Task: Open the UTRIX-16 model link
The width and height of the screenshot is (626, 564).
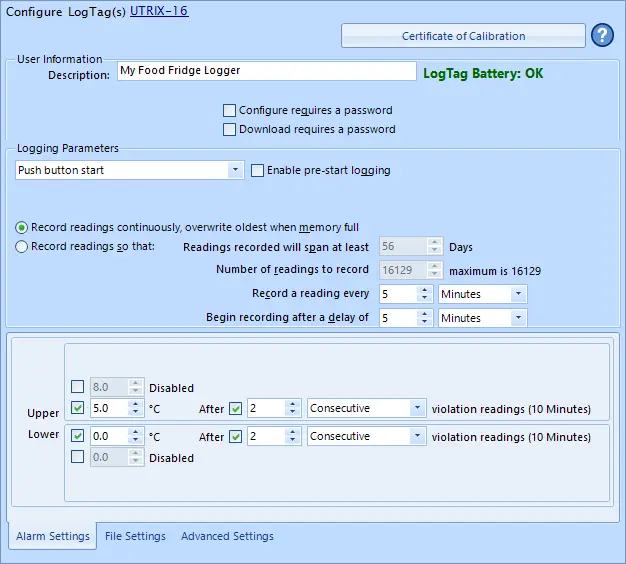Action: click(x=159, y=11)
